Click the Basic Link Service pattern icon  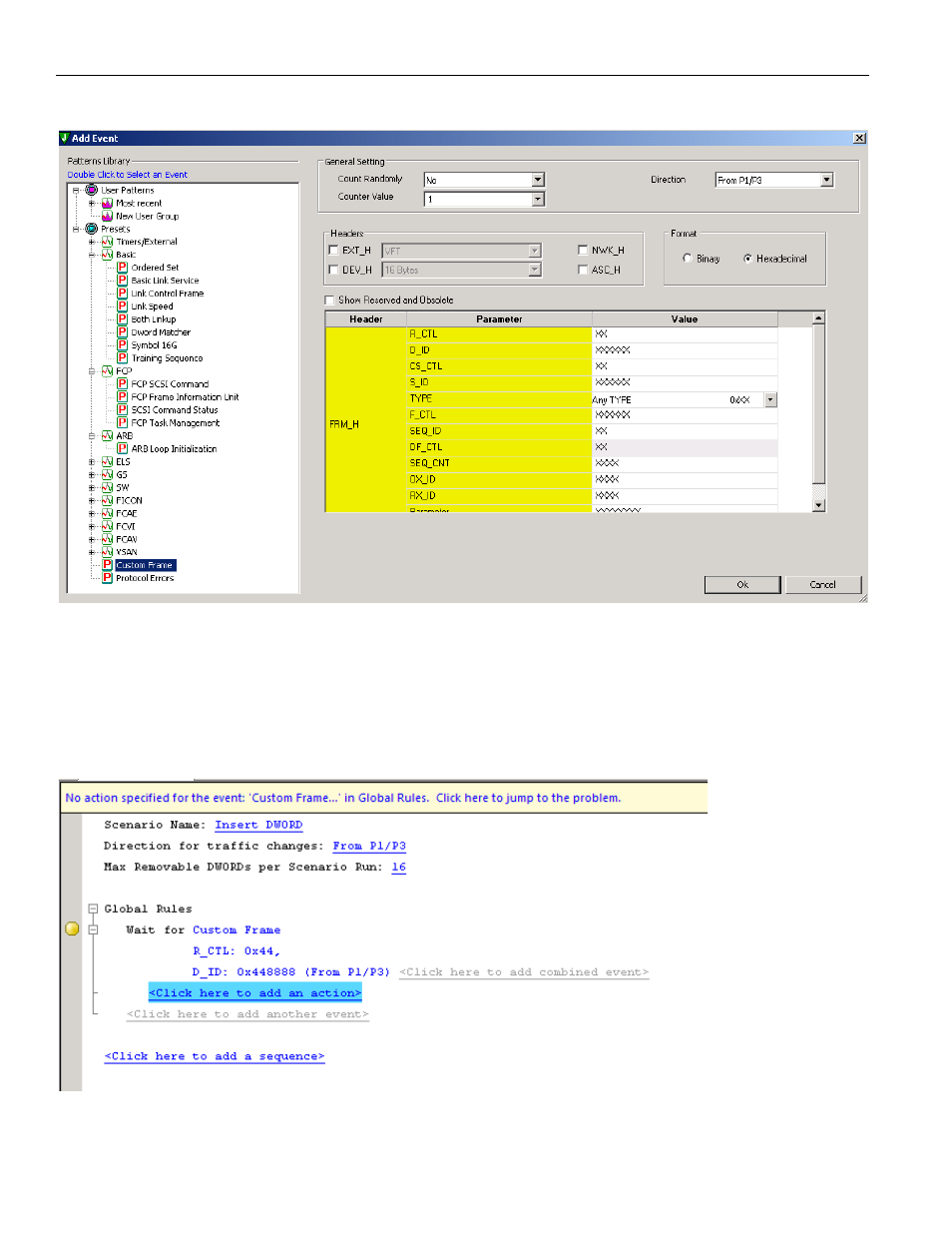pyautogui.click(x=122, y=281)
